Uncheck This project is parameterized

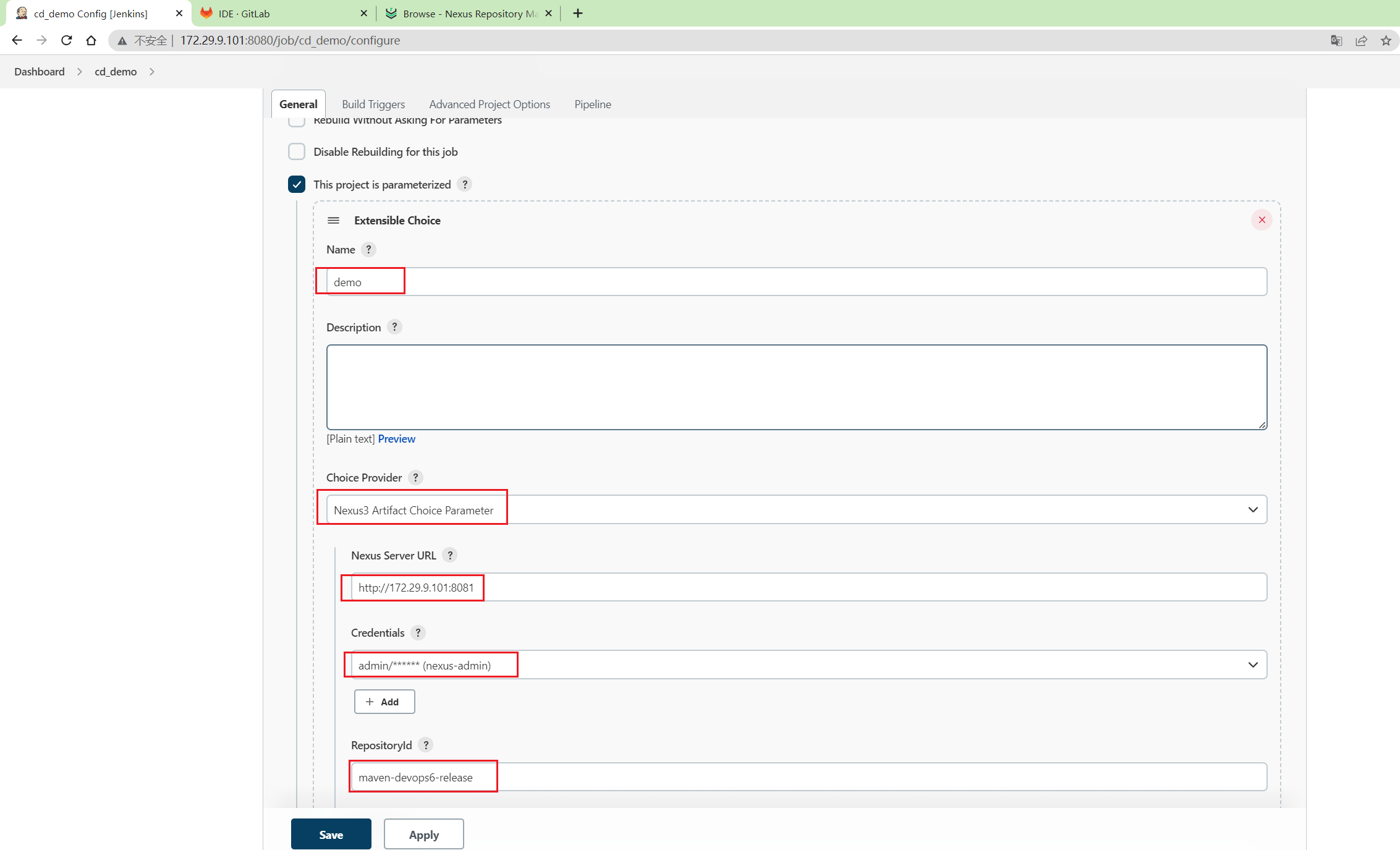(297, 184)
